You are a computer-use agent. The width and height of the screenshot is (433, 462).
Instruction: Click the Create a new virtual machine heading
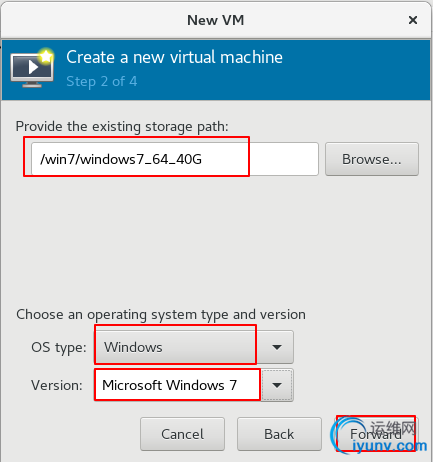pos(174,57)
